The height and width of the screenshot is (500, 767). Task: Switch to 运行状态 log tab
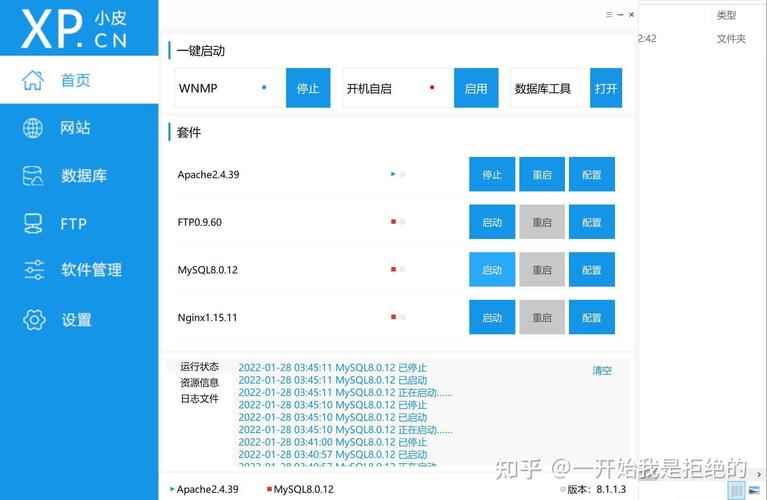[200, 366]
